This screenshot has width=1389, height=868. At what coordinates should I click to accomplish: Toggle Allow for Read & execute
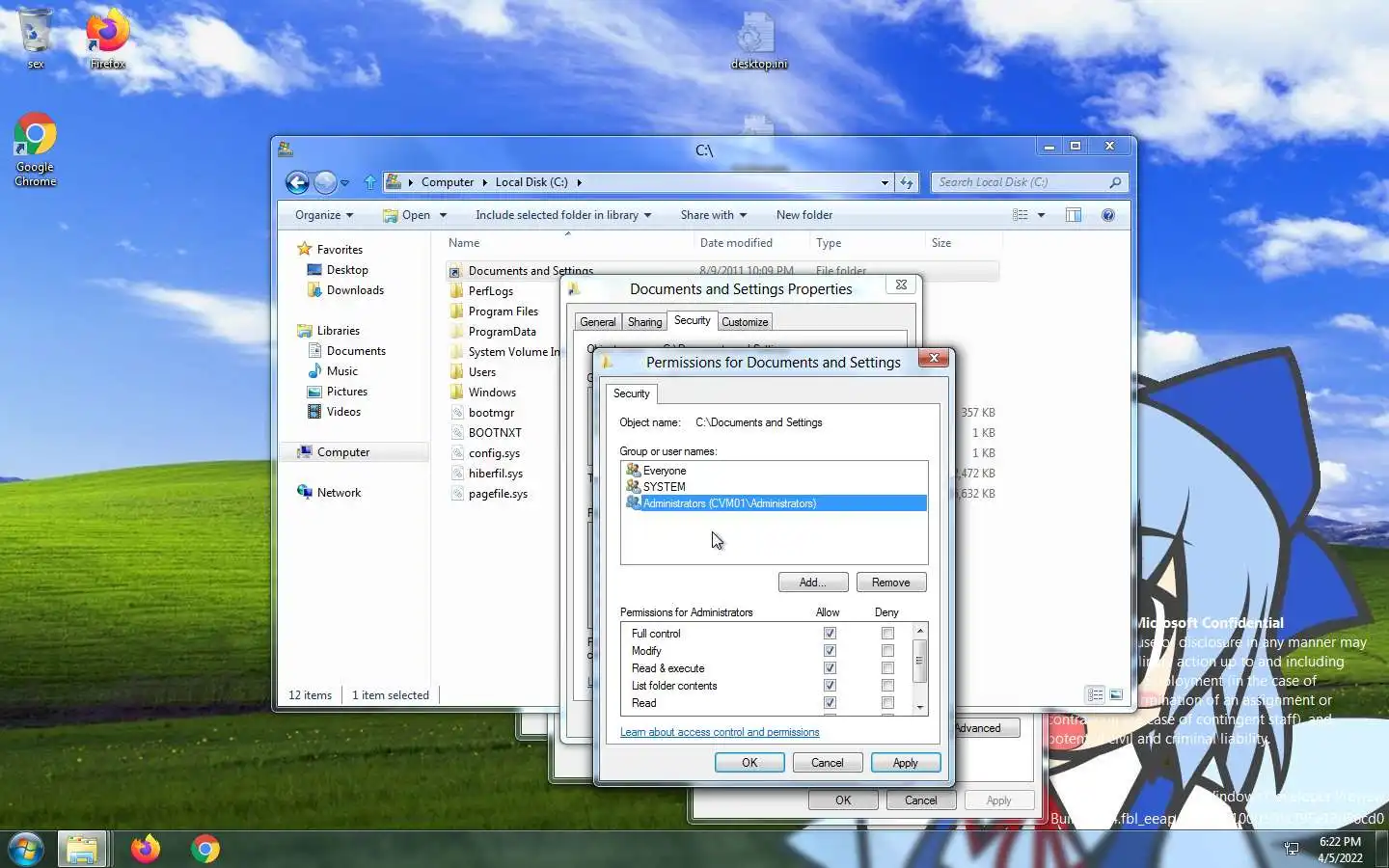tap(830, 668)
